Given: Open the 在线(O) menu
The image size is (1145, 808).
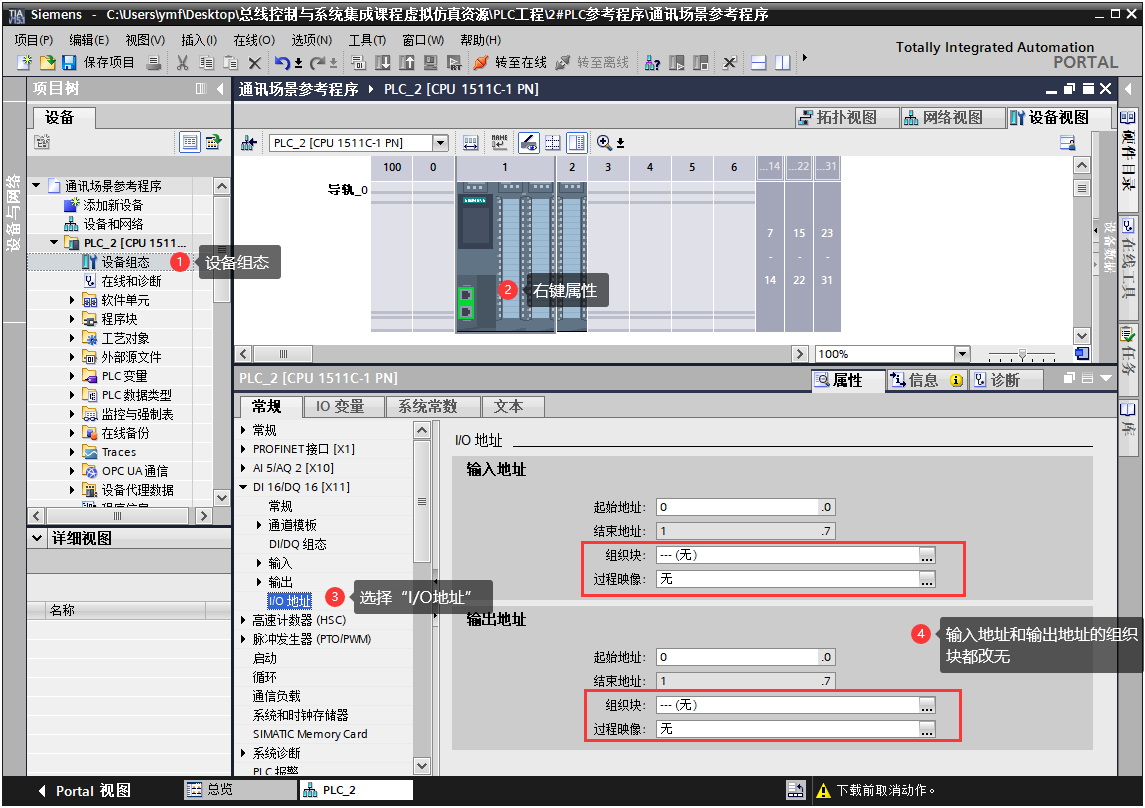Looking at the screenshot, I should [x=254, y=40].
